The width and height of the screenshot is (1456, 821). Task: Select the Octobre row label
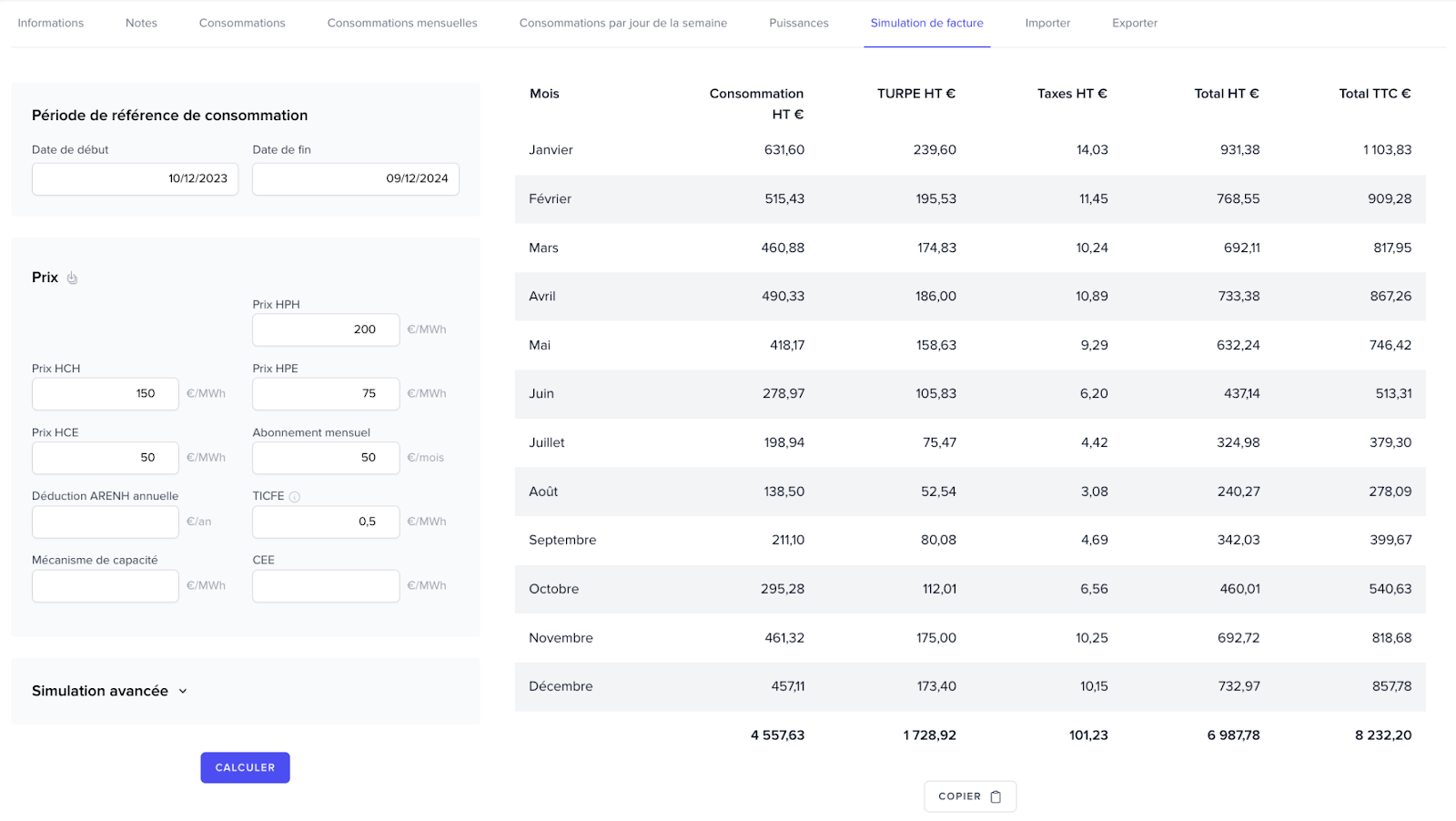[x=553, y=589]
